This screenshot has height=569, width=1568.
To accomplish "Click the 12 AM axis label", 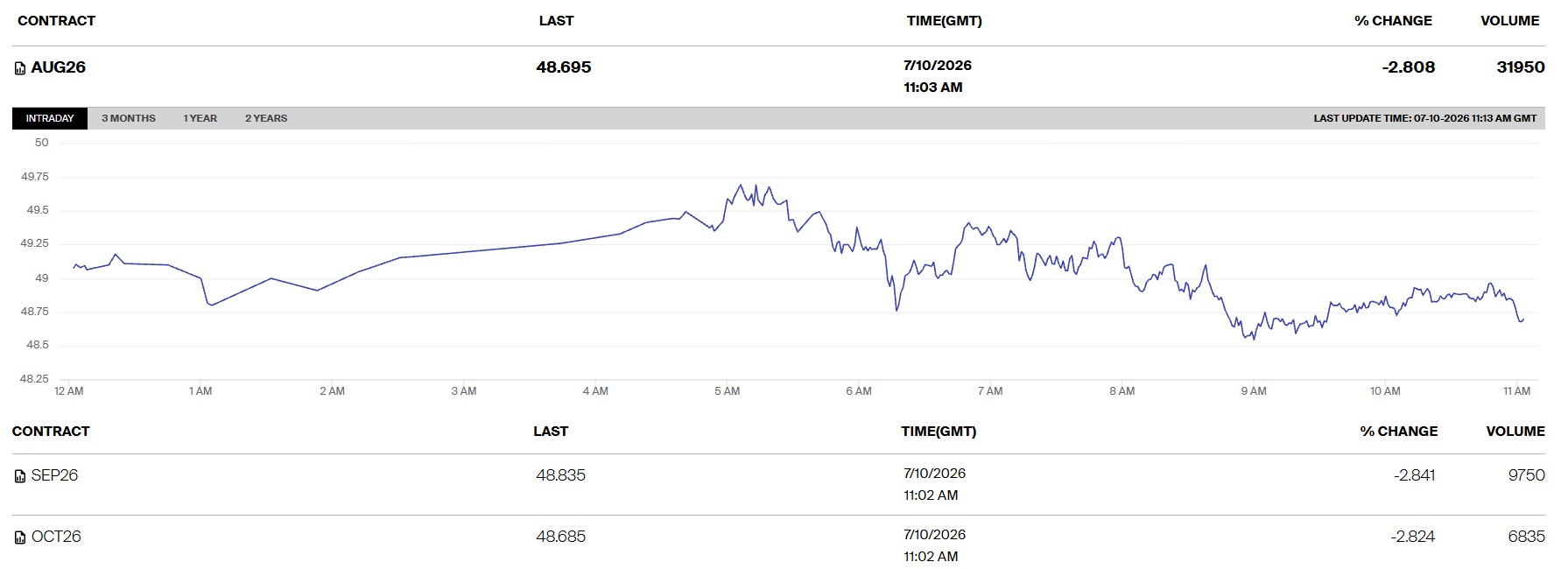I will (x=69, y=391).
